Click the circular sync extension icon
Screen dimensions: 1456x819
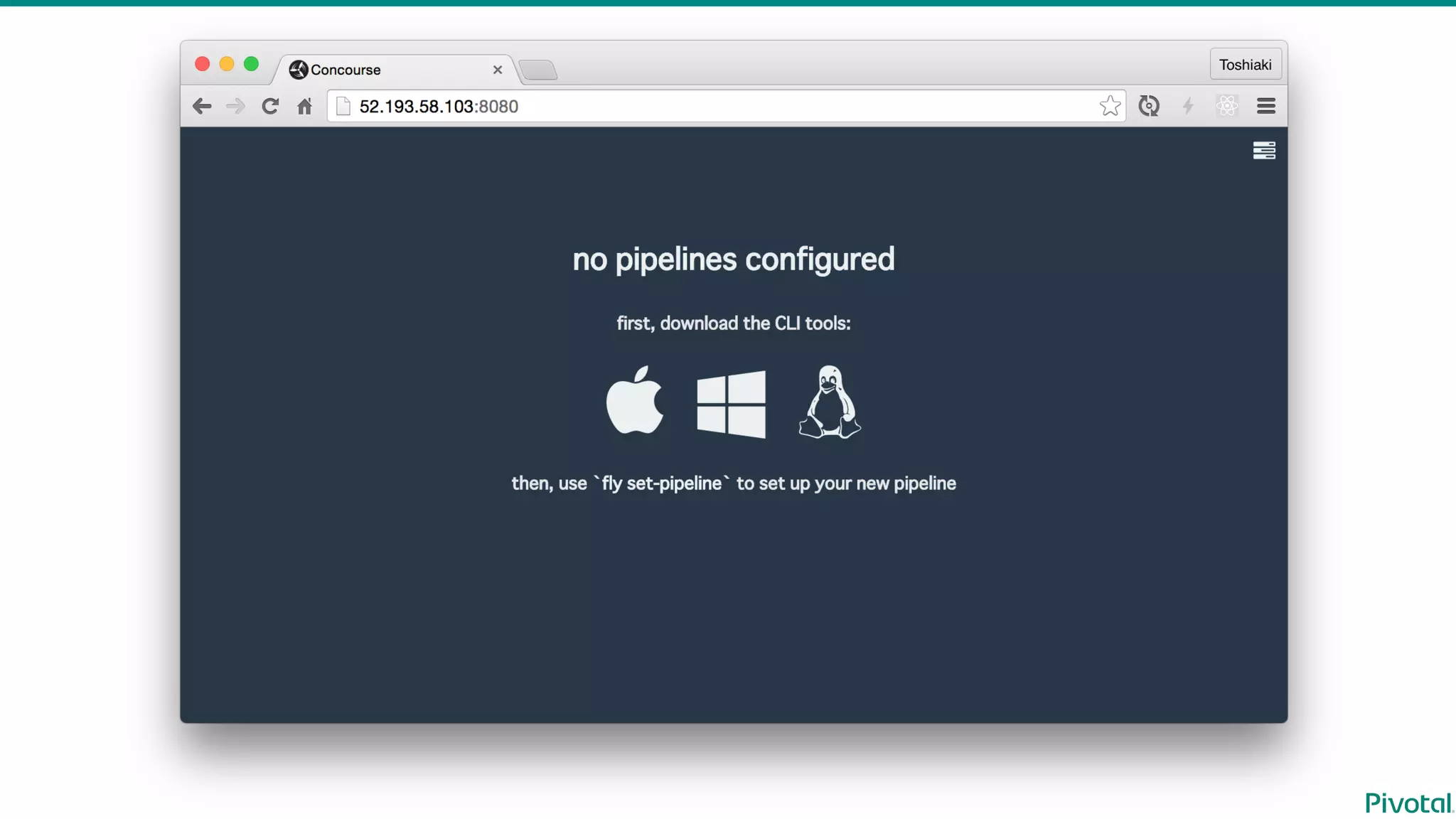(x=1148, y=106)
